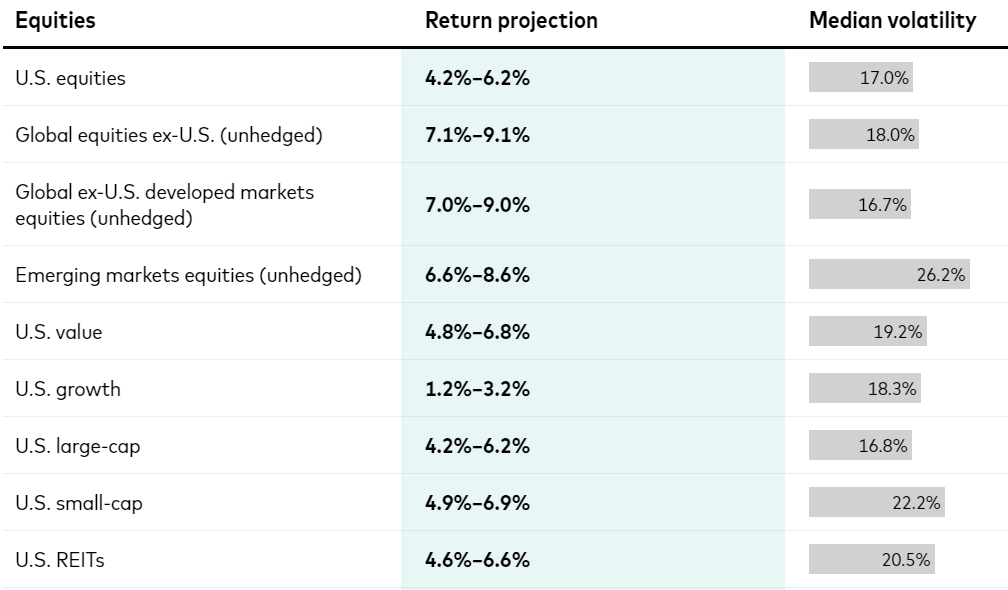Click the 1.2%–3.2% return projection
The image size is (1008, 590).
tap(477, 389)
